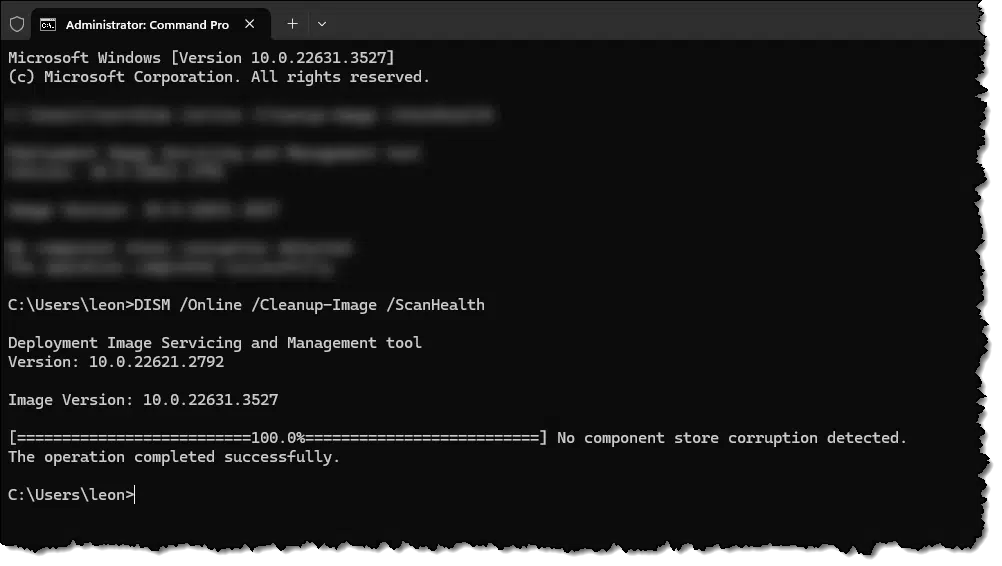Viewport: 1002px width, 566px height.
Task: Open a new terminal tab with plus
Action: tap(292, 24)
